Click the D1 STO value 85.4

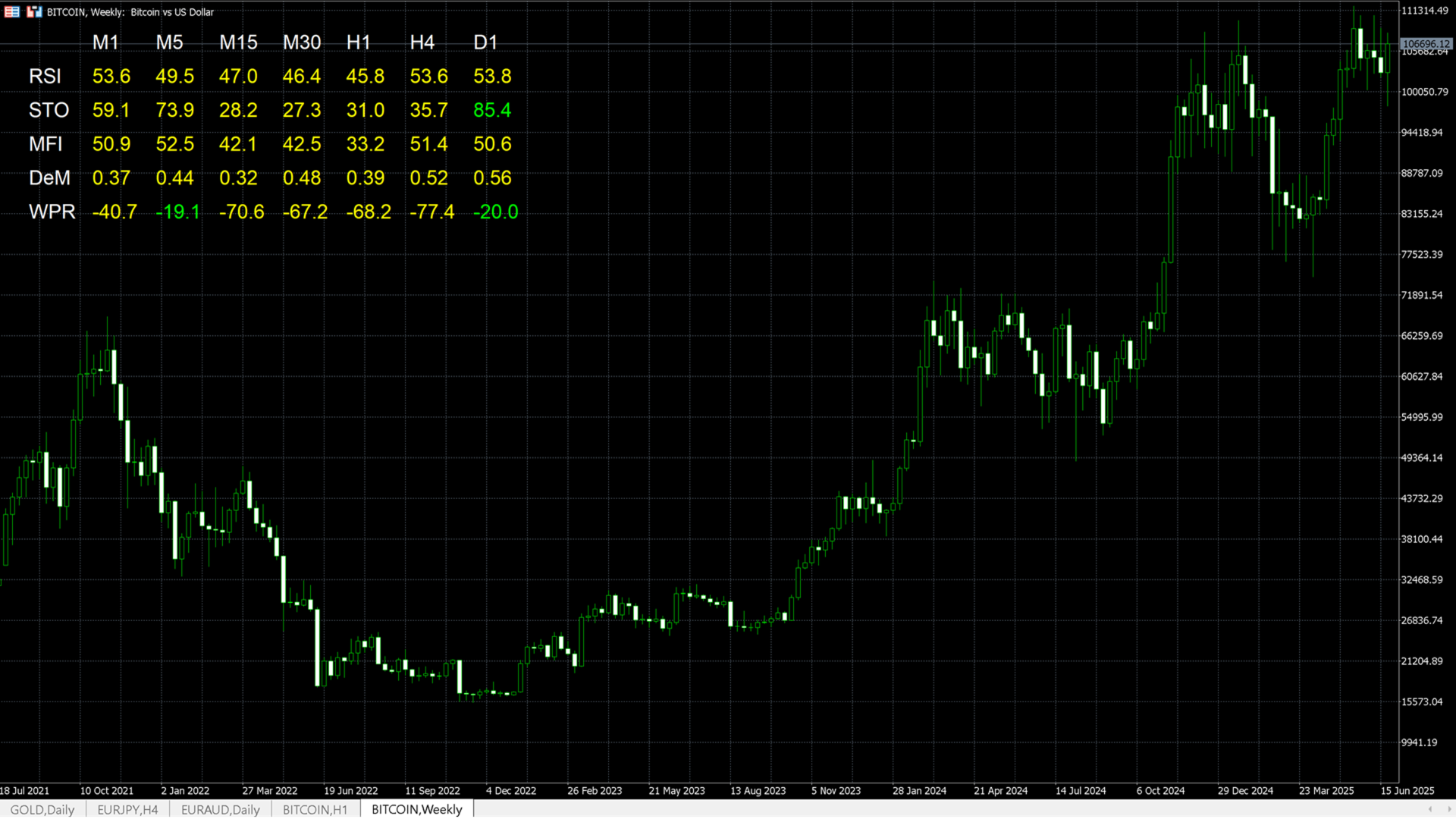point(492,111)
